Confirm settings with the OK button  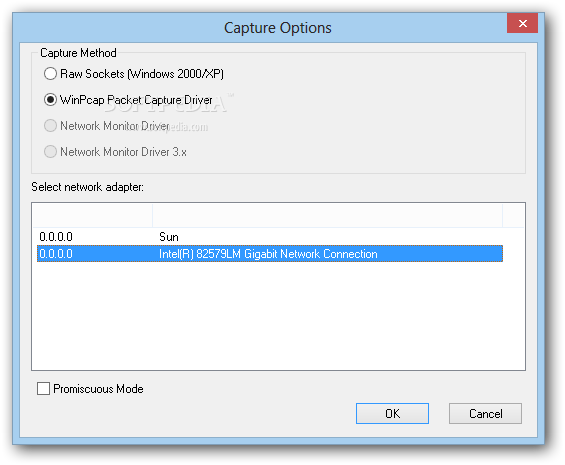tap(392, 413)
